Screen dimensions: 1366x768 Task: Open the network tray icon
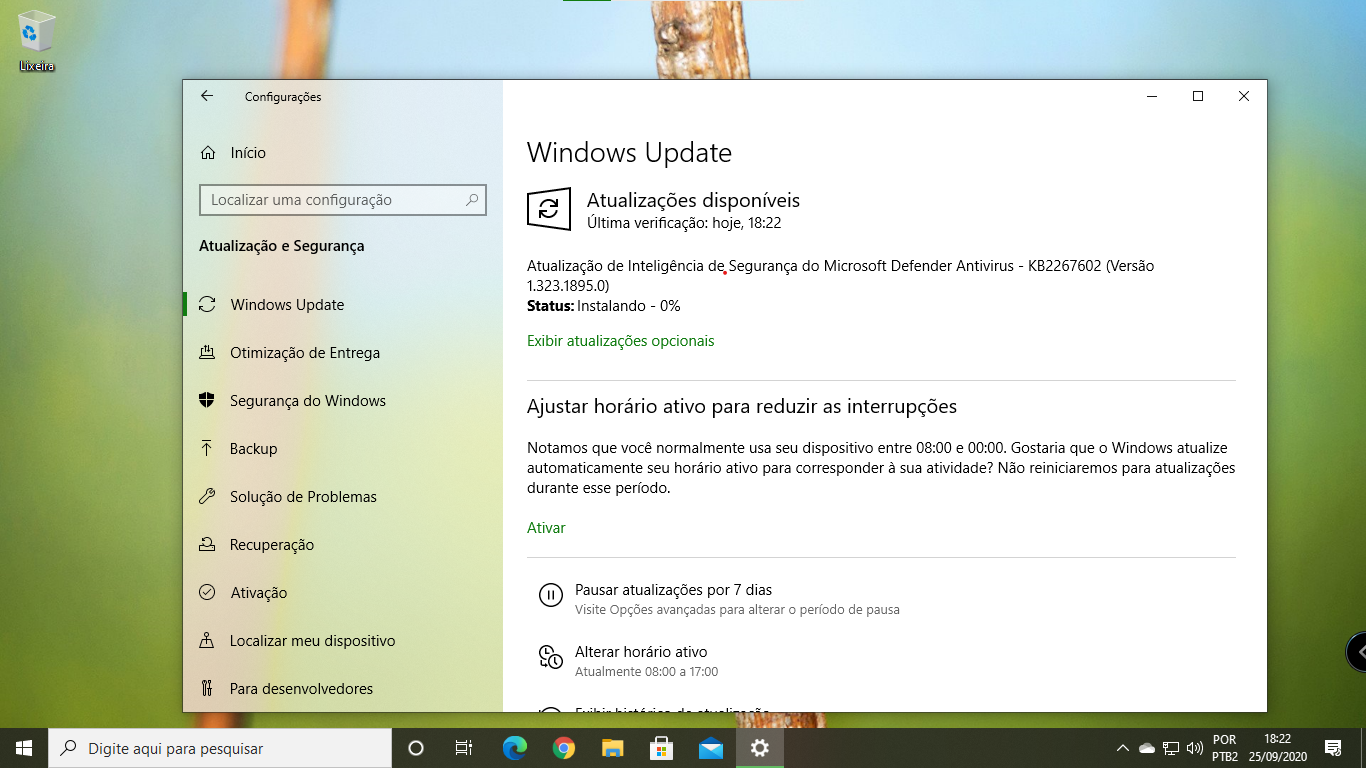(x=1171, y=748)
